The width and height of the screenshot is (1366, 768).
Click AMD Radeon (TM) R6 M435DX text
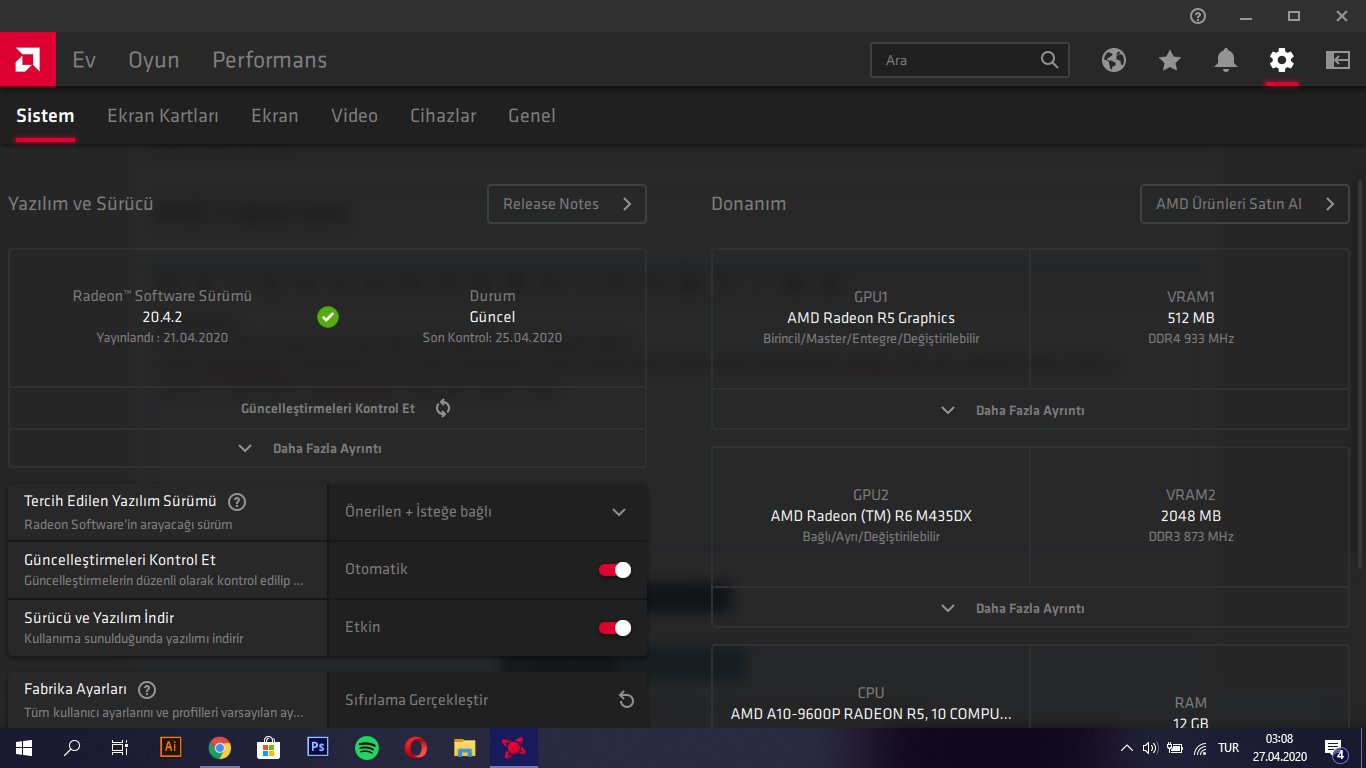click(x=871, y=516)
